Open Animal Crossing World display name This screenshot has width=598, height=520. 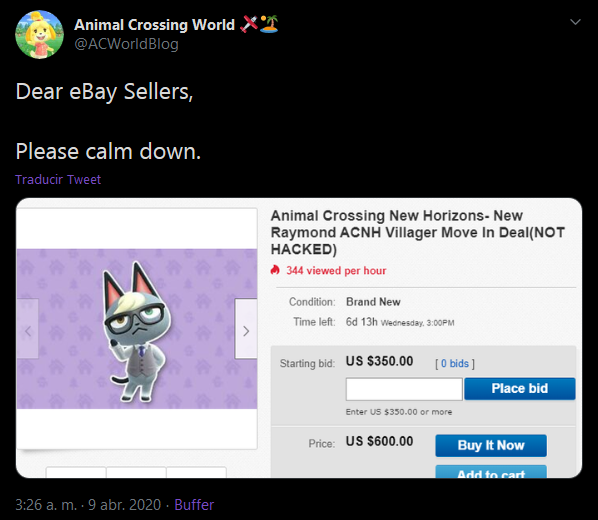[x=154, y=25]
